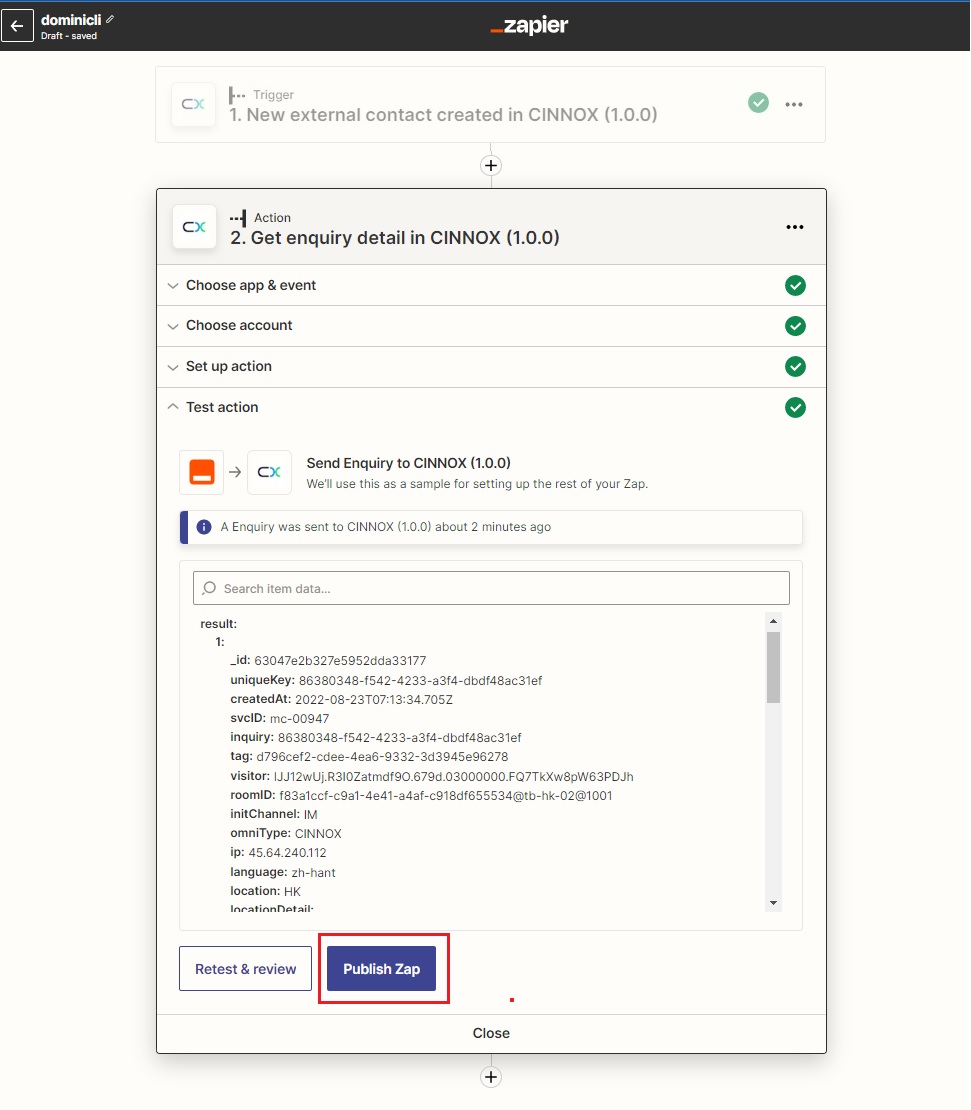
Task: Click the Retest & review button
Action: point(245,969)
